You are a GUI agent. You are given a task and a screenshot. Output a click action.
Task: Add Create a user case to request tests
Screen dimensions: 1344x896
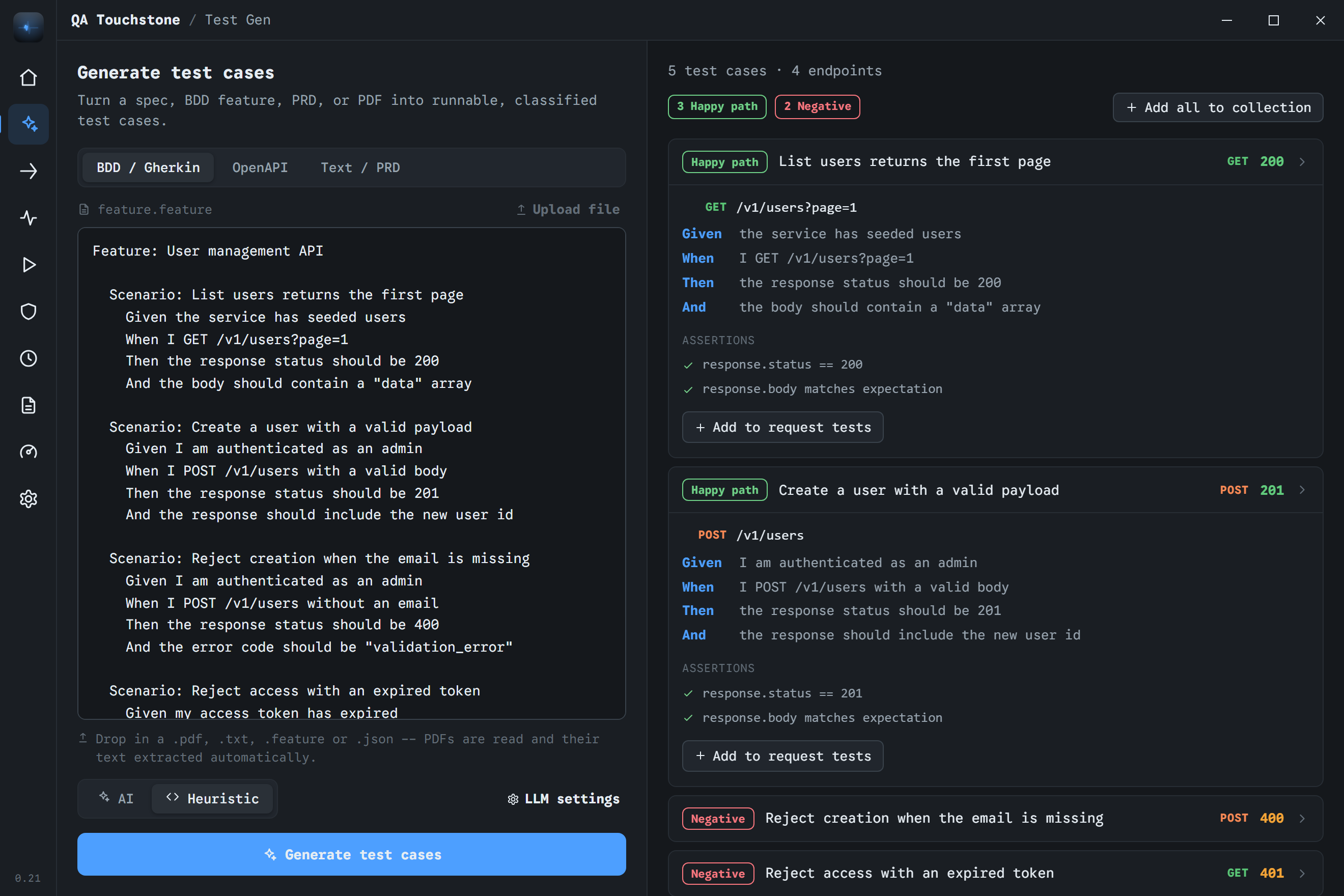coord(782,756)
